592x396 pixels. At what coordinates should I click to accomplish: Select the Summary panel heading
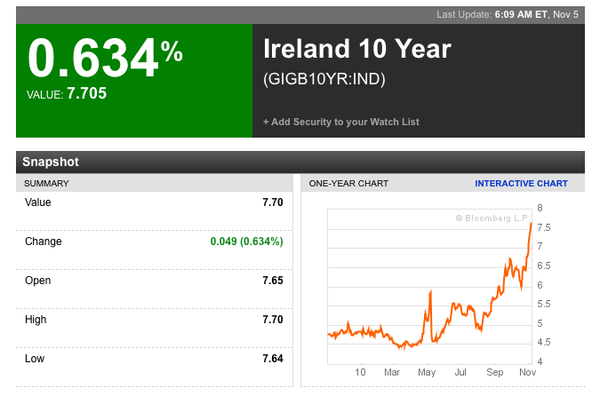[x=46, y=183]
